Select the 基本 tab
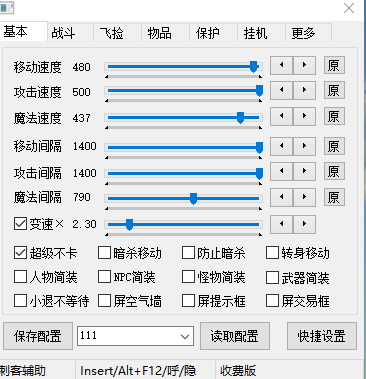 (x=23, y=31)
